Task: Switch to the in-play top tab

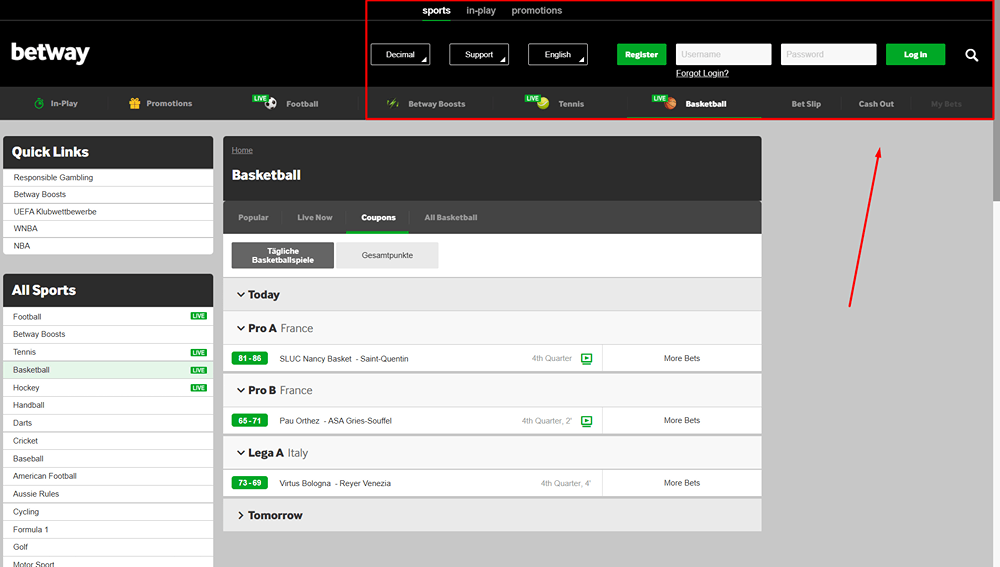Action: click(481, 10)
